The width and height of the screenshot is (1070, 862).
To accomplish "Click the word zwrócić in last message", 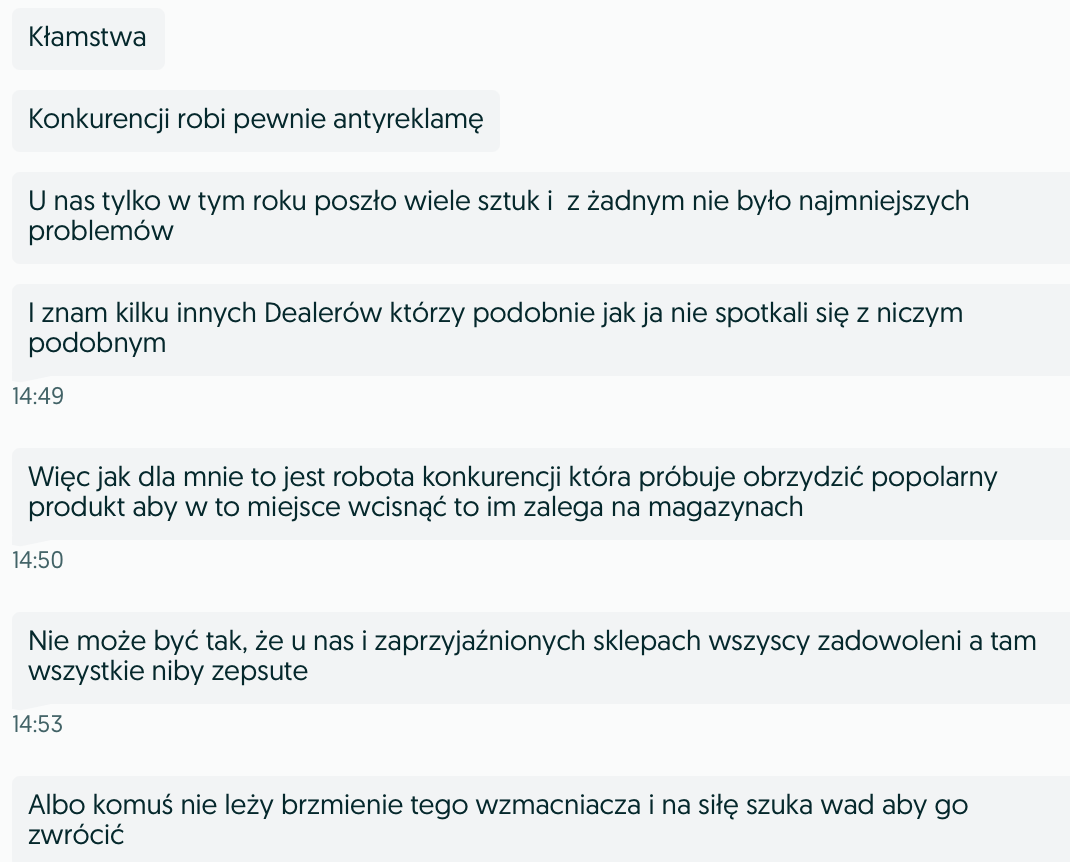I will point(76,835).
